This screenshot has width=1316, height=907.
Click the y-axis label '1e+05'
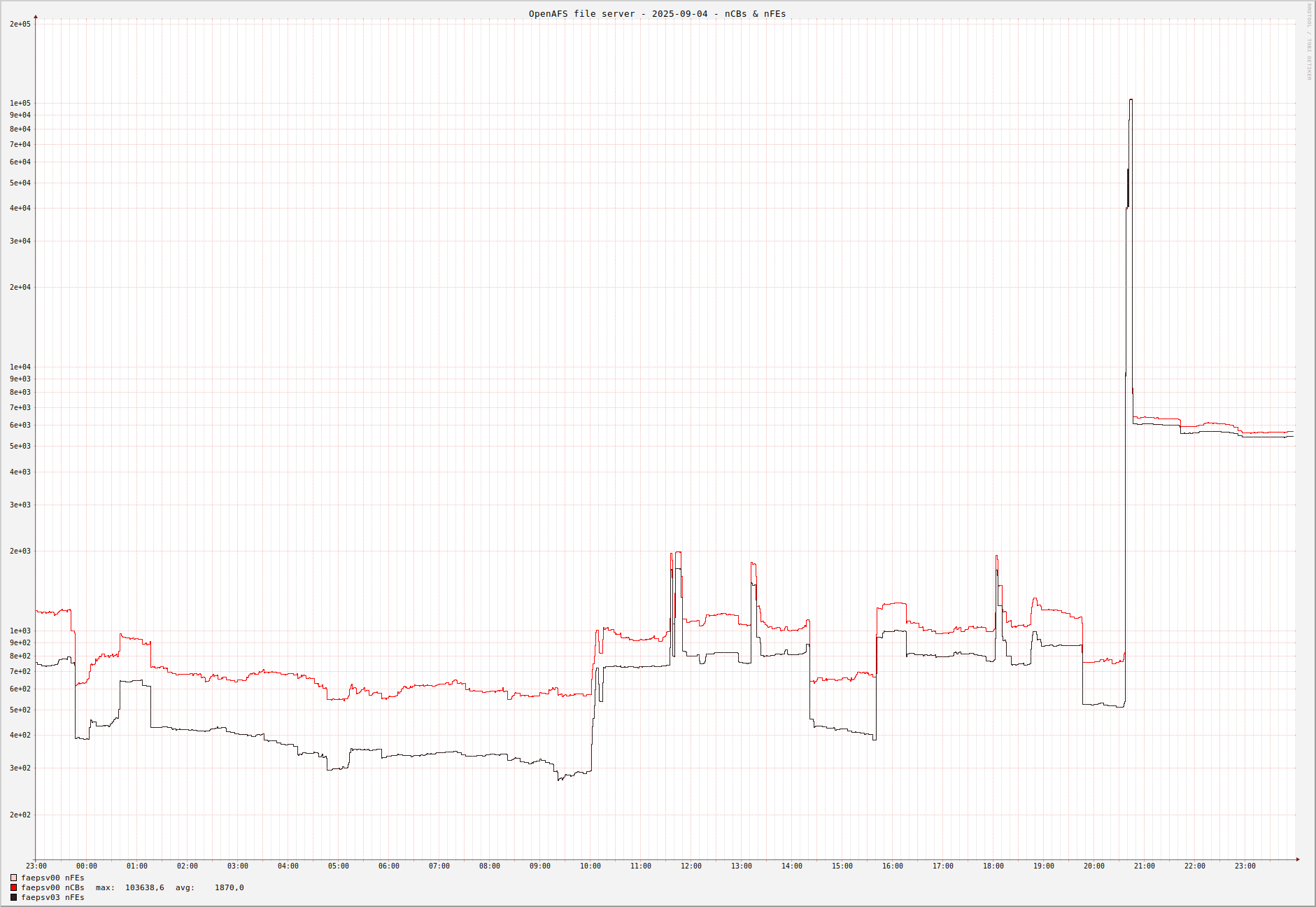pyautogui.click(x=20, y=103)
